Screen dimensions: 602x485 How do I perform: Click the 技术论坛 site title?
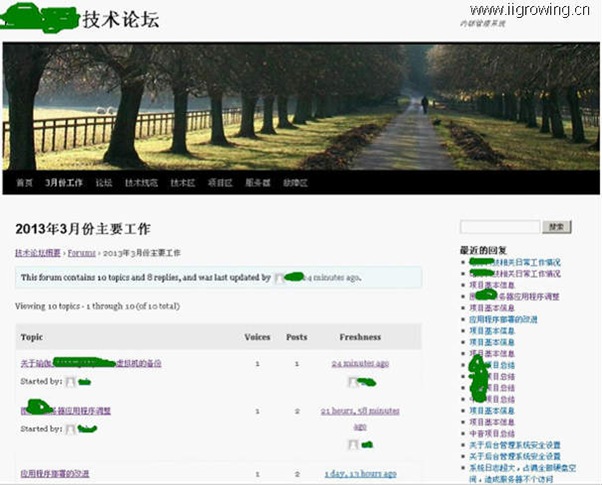pyautogui.click(x=121, y=19)
